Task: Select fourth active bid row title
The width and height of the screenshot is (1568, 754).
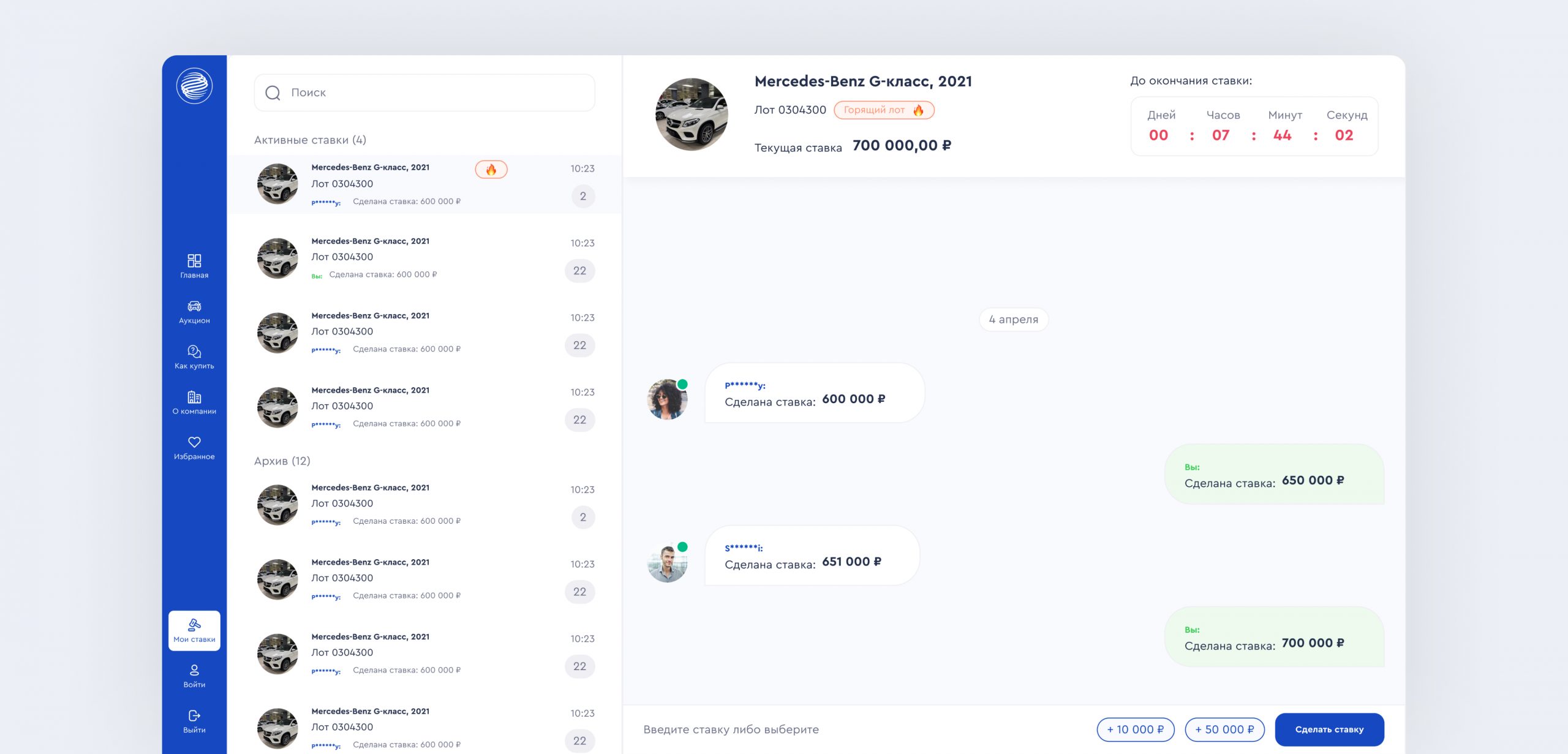Action: (371, 390)
